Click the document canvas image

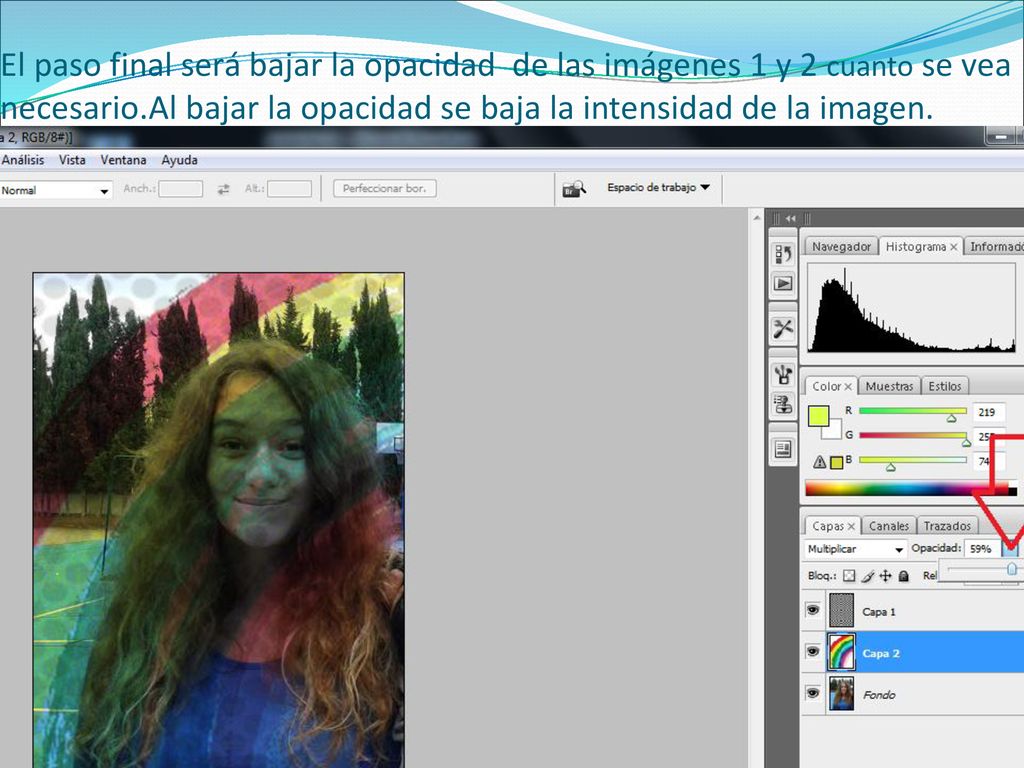[218, 520]
